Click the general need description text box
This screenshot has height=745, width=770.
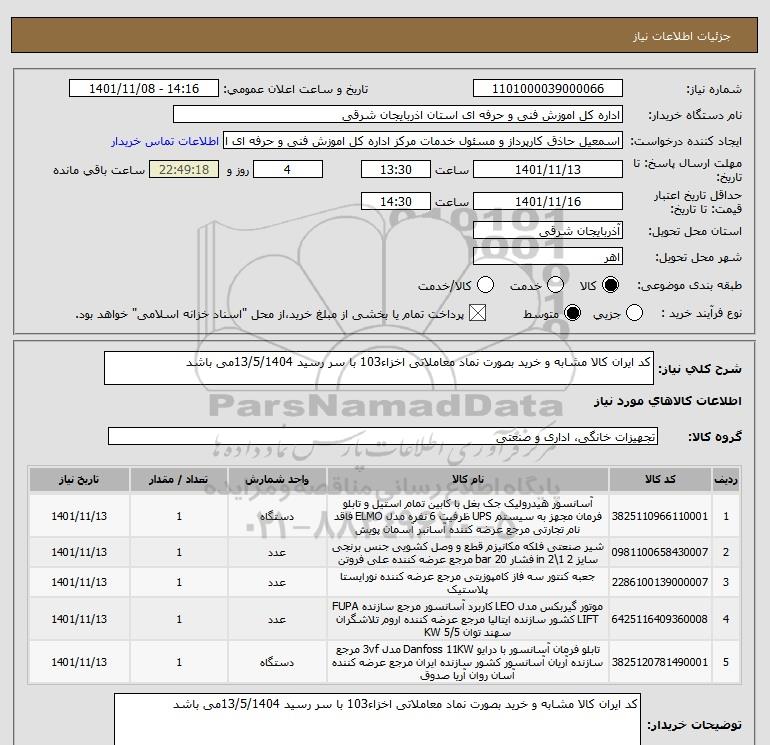coord(379,368)
